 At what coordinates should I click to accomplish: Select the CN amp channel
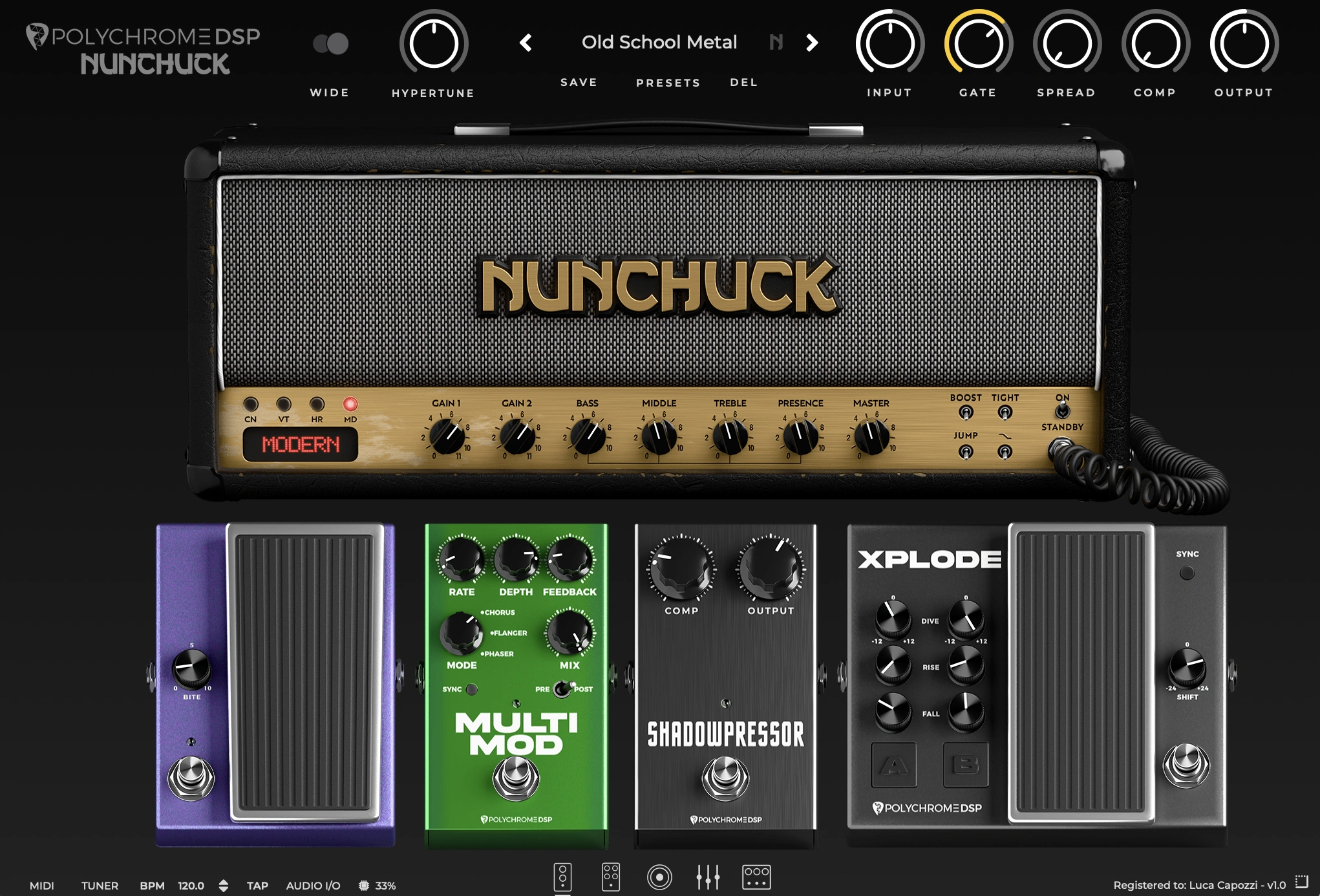click(x=251, y=405)
